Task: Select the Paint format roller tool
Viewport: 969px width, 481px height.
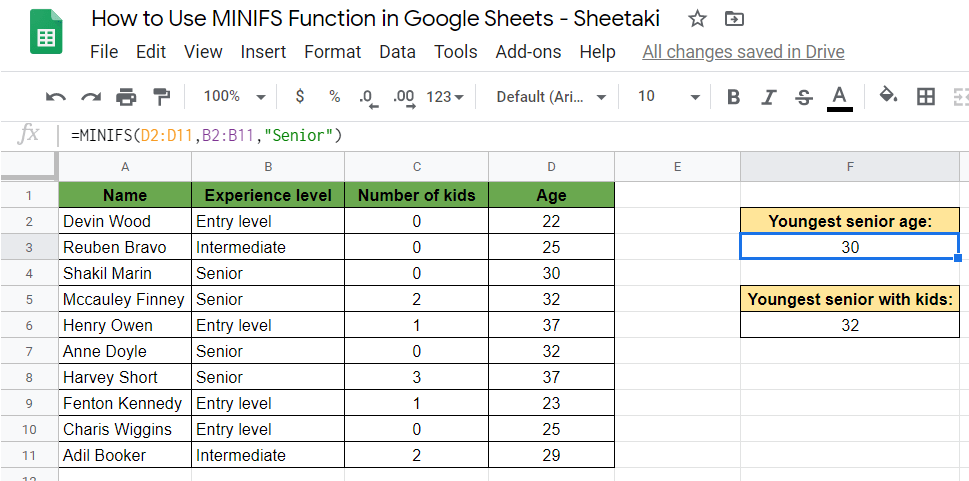Action: tap(161, 97)
